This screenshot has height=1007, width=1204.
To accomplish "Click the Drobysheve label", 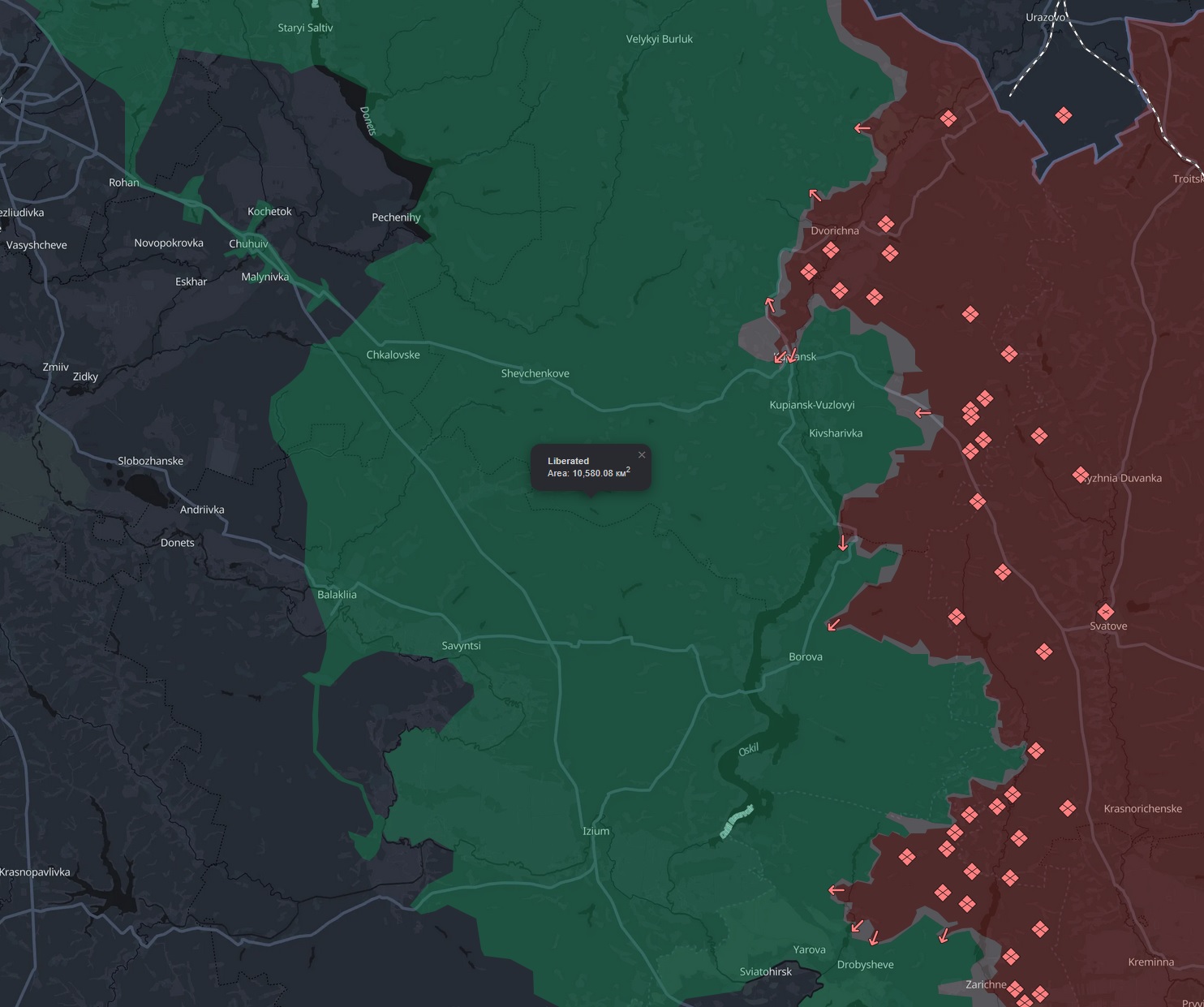I will point(865,965).
